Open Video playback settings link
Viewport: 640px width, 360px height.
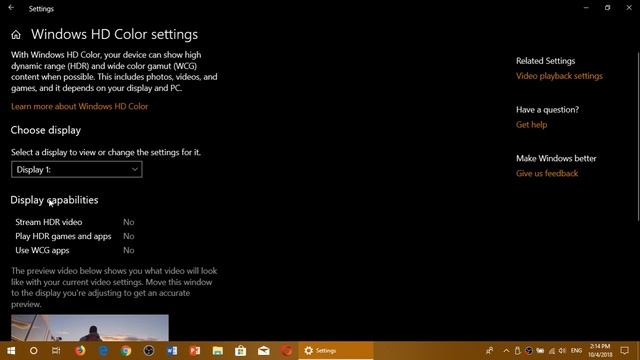pos(559,76)
